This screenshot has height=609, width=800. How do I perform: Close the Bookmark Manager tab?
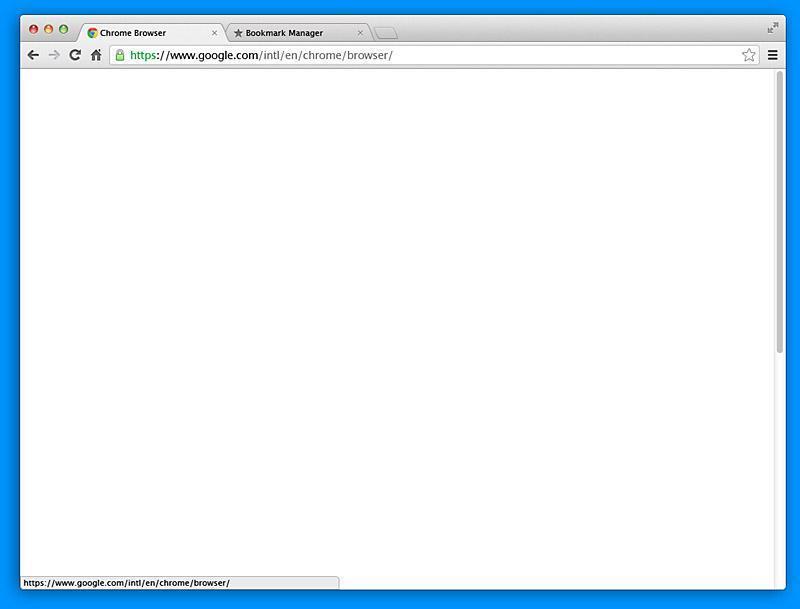tap(360, 33)
